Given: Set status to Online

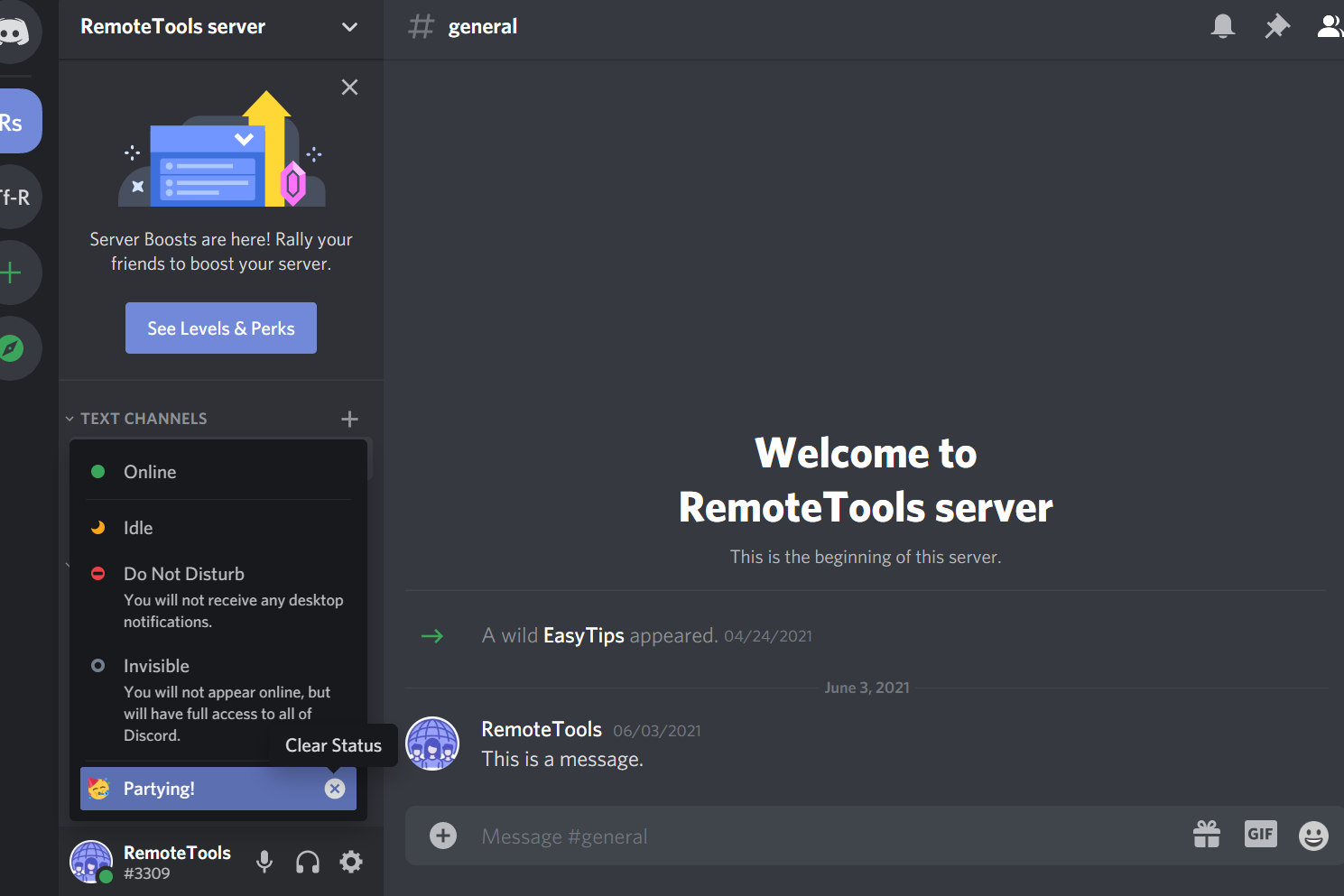Looking at the screenshot, I should click(218, 472).
